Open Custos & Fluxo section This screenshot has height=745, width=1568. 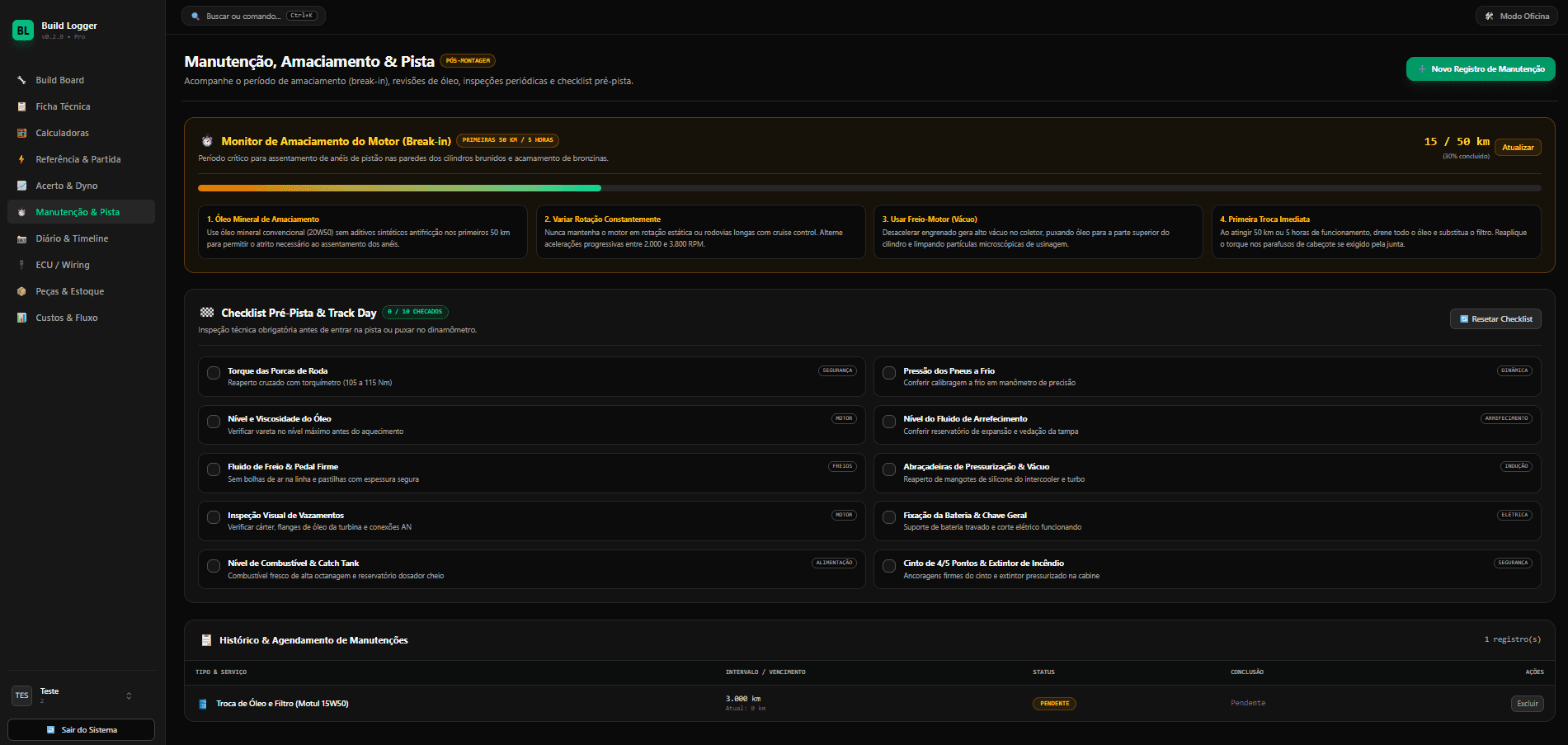tap(81, 318)
